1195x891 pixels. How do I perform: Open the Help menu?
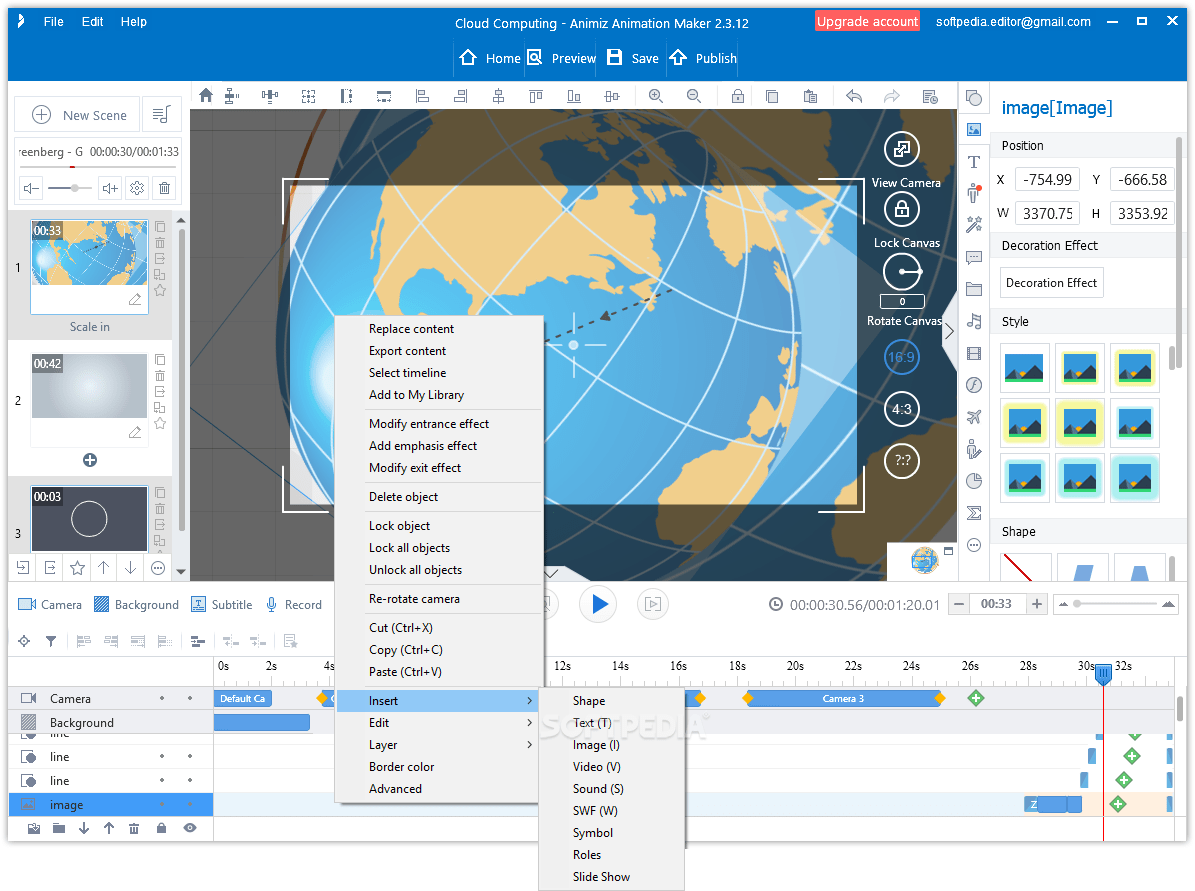point(133,21)
